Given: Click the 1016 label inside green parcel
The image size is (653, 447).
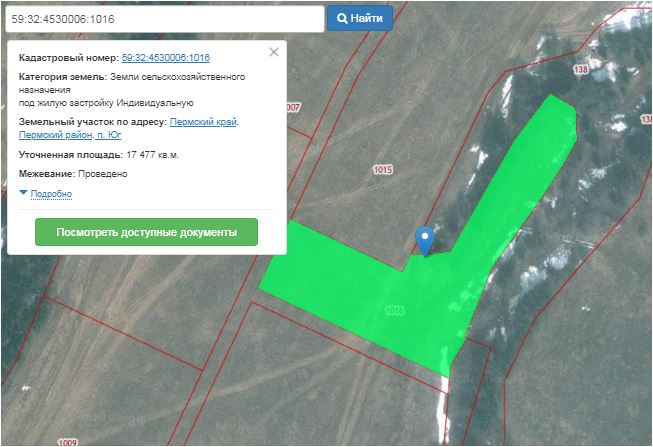Looking at the screenshot, I should (x=394, y=311).
